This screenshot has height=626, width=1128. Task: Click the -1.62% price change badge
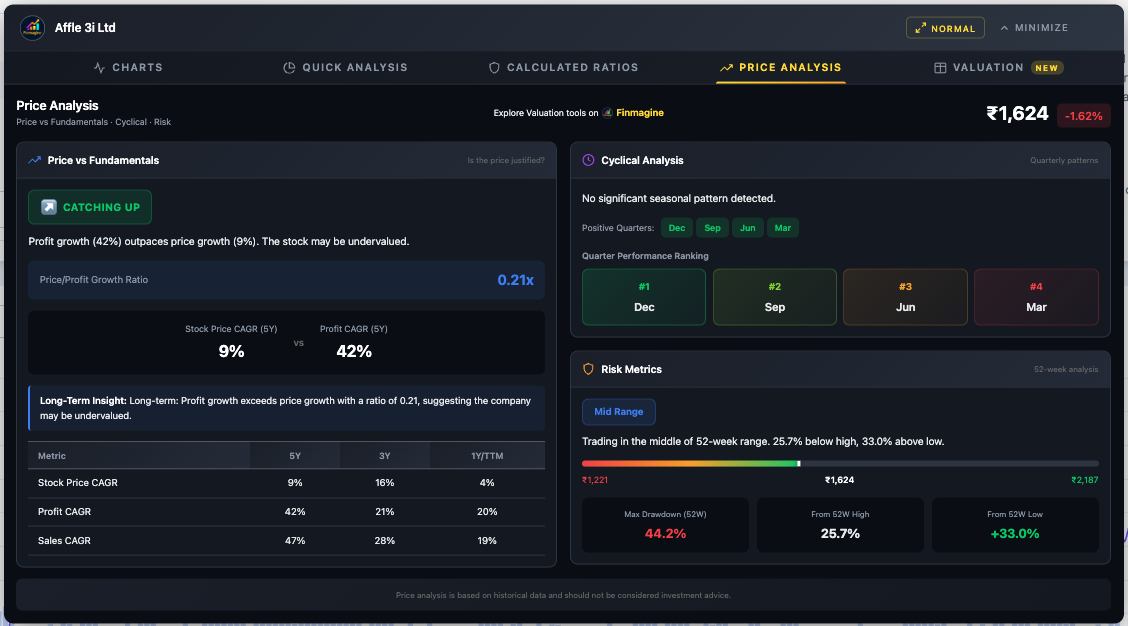1083,115
